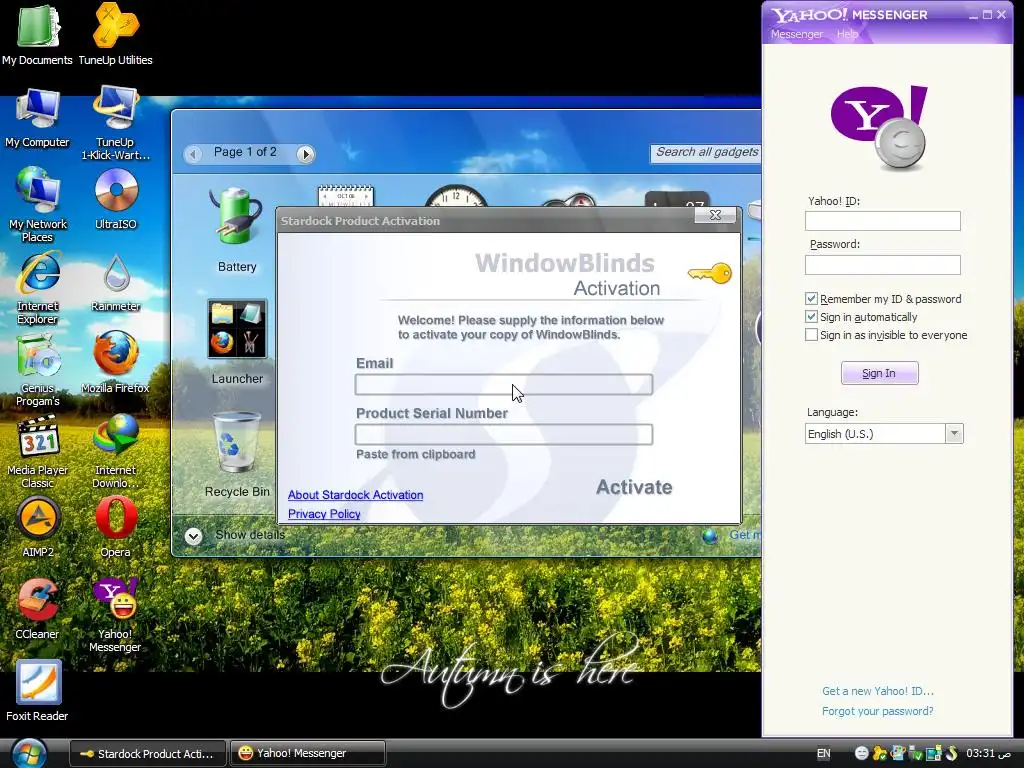Open the Messenger menu

click(796, 34)
